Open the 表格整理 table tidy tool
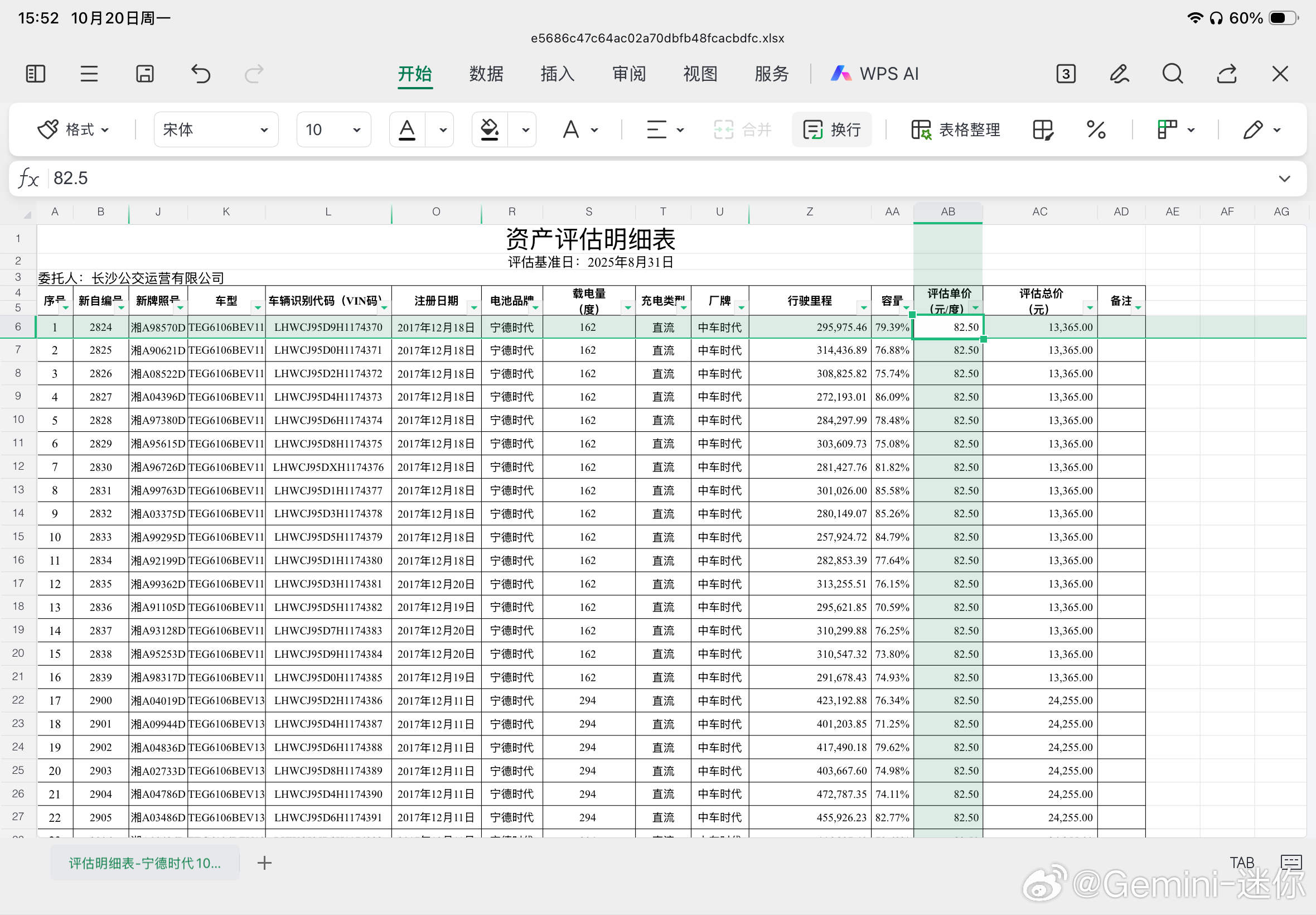This screenshot has width=1316, height=915. [955, 129]
